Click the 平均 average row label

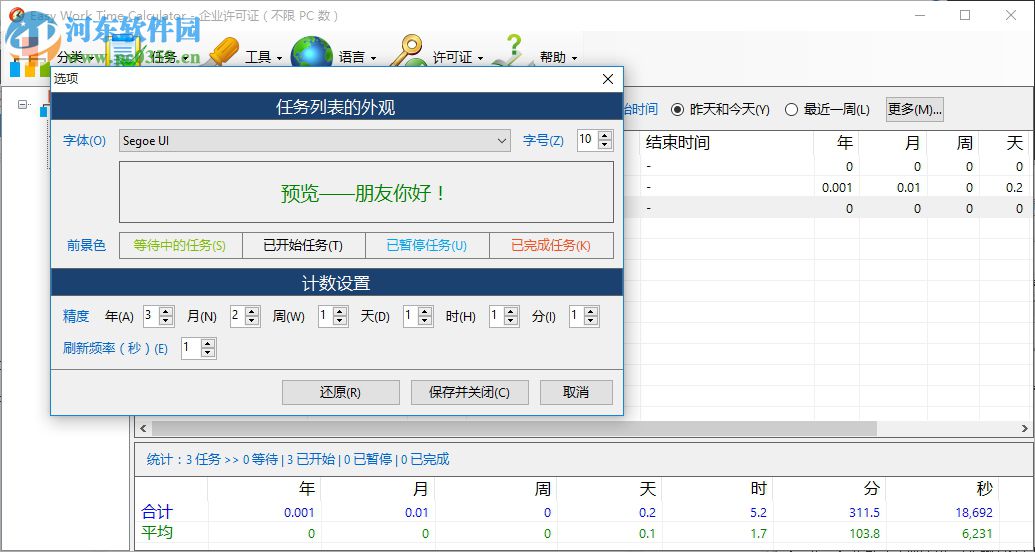157,532
